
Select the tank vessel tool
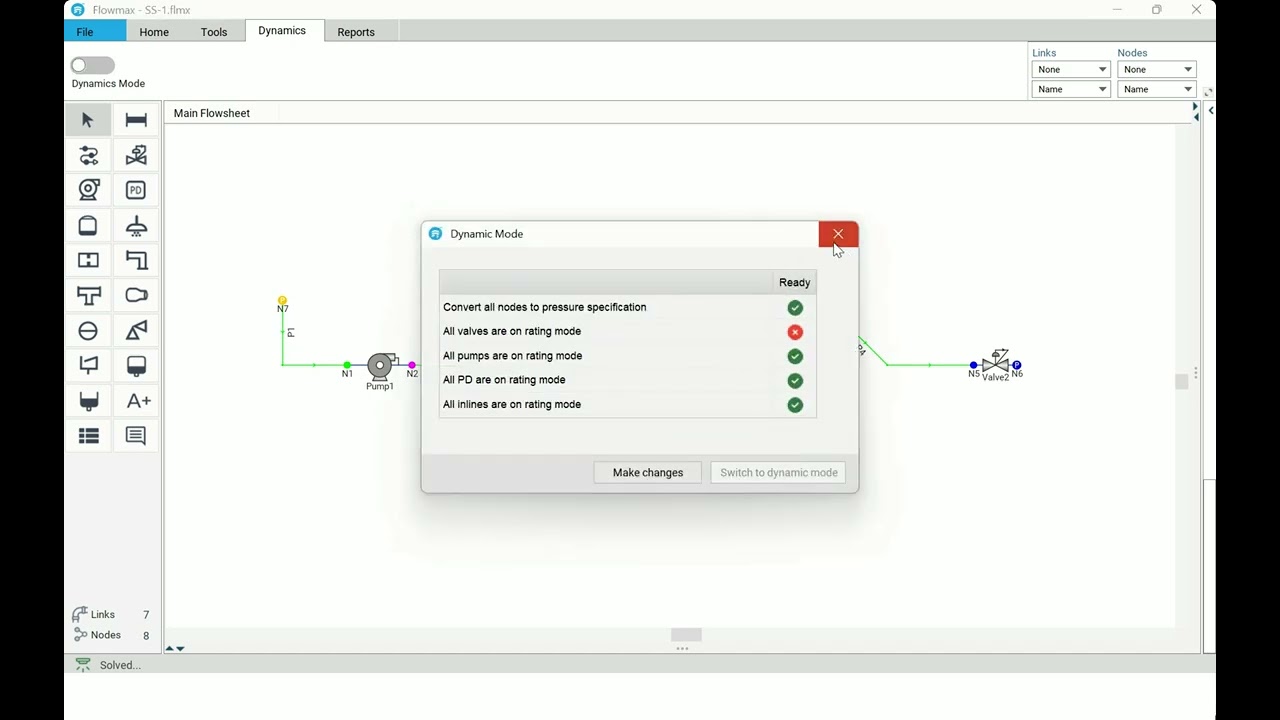(x=88, y=225)
